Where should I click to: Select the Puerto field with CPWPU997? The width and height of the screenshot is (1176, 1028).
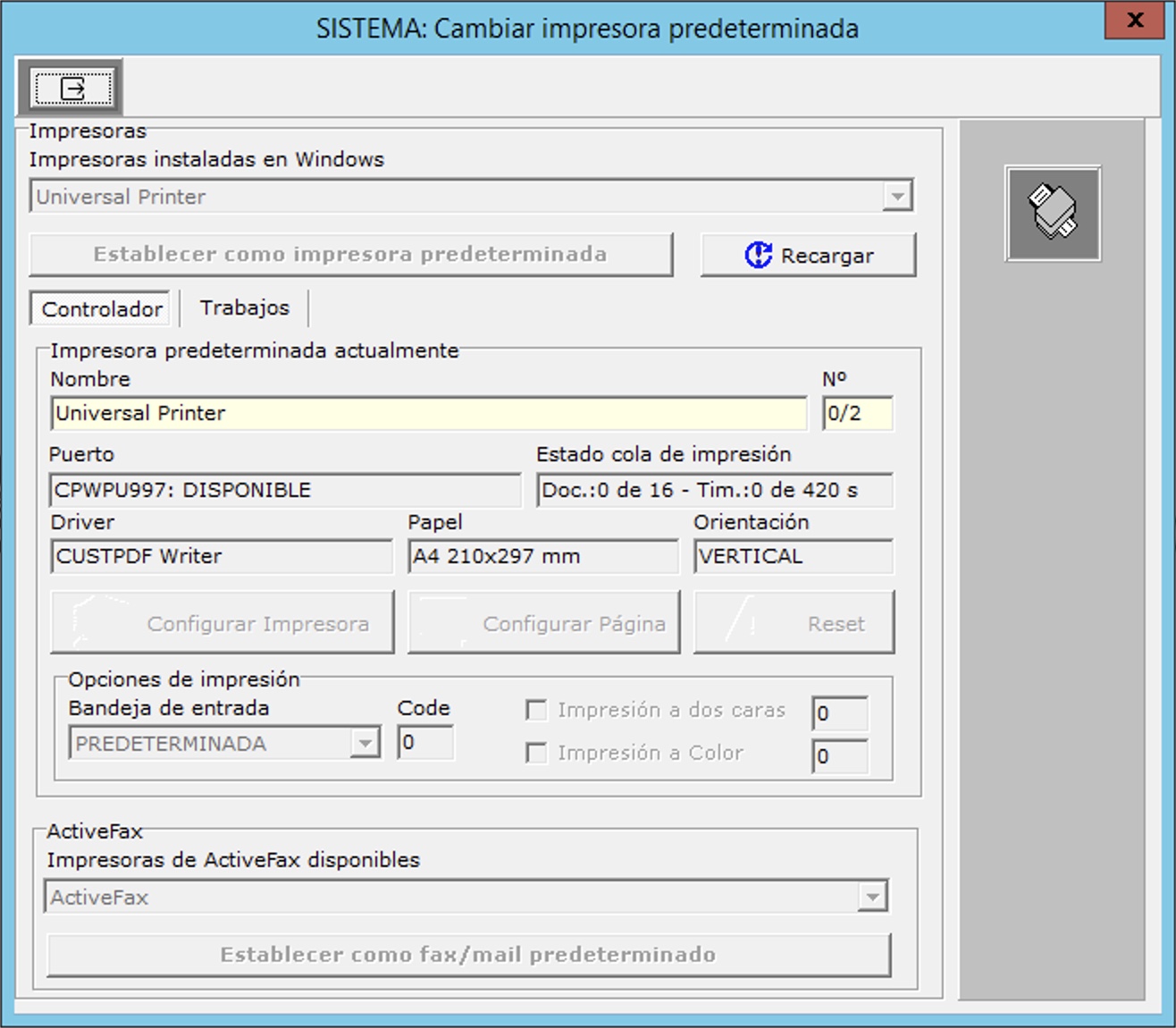coord(284,491)
